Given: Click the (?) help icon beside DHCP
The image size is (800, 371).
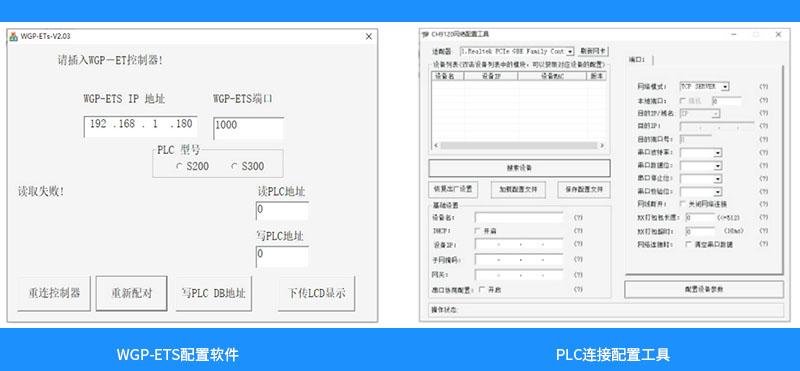Looking at the screenshot, I should pos(578,231).
